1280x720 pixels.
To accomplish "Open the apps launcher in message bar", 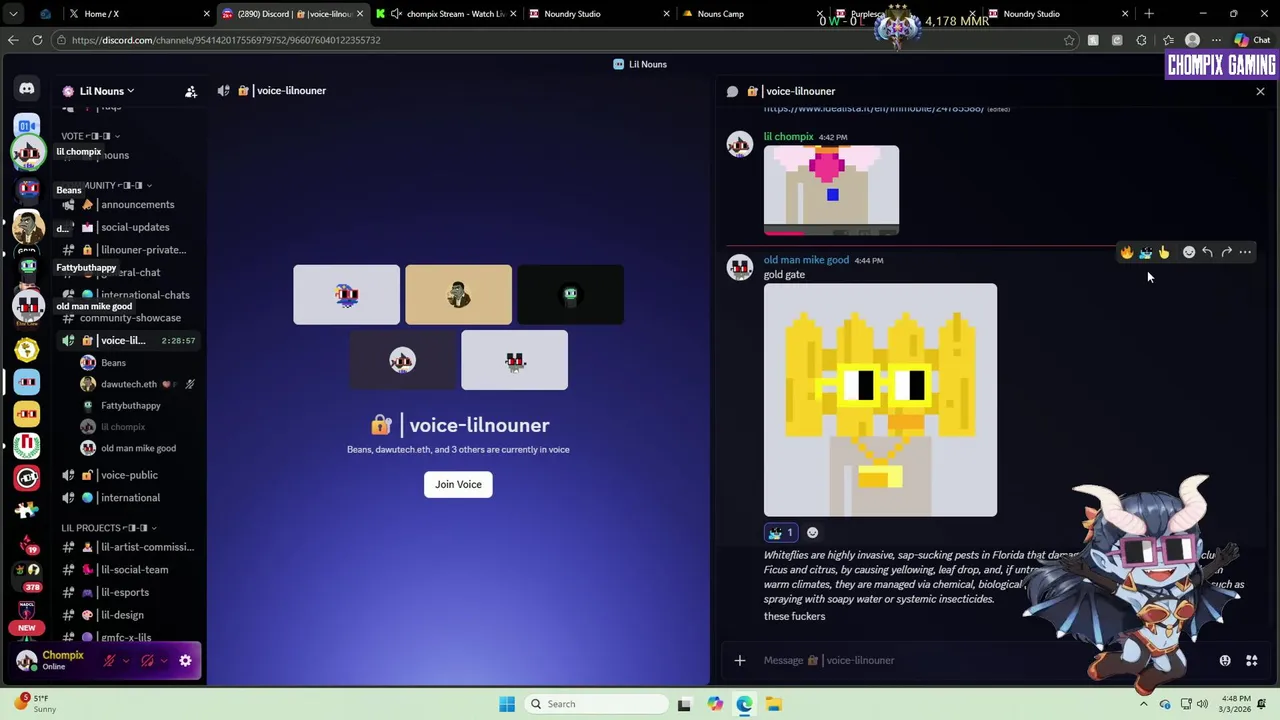I will [x=1251, y=660].
